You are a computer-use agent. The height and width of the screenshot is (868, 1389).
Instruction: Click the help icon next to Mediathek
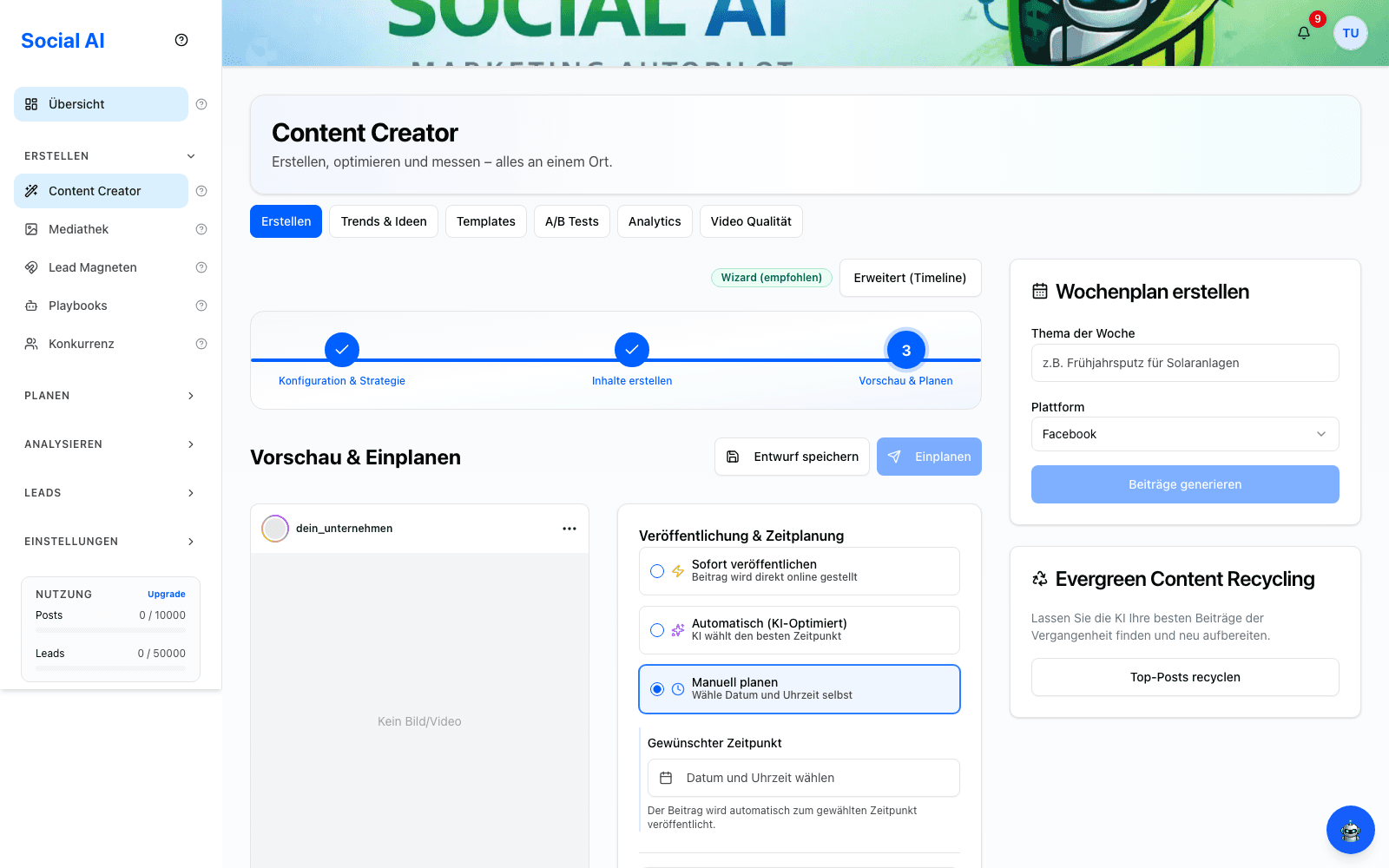[x=201, y=229]
